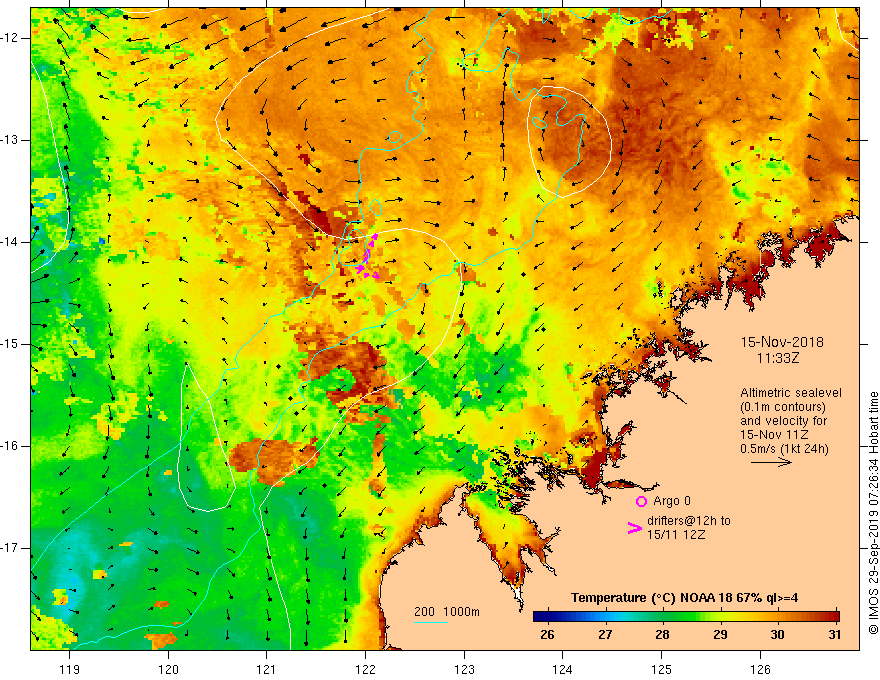Click the date text 15-Nov-2018
The image size is (880, 680).
782,342
